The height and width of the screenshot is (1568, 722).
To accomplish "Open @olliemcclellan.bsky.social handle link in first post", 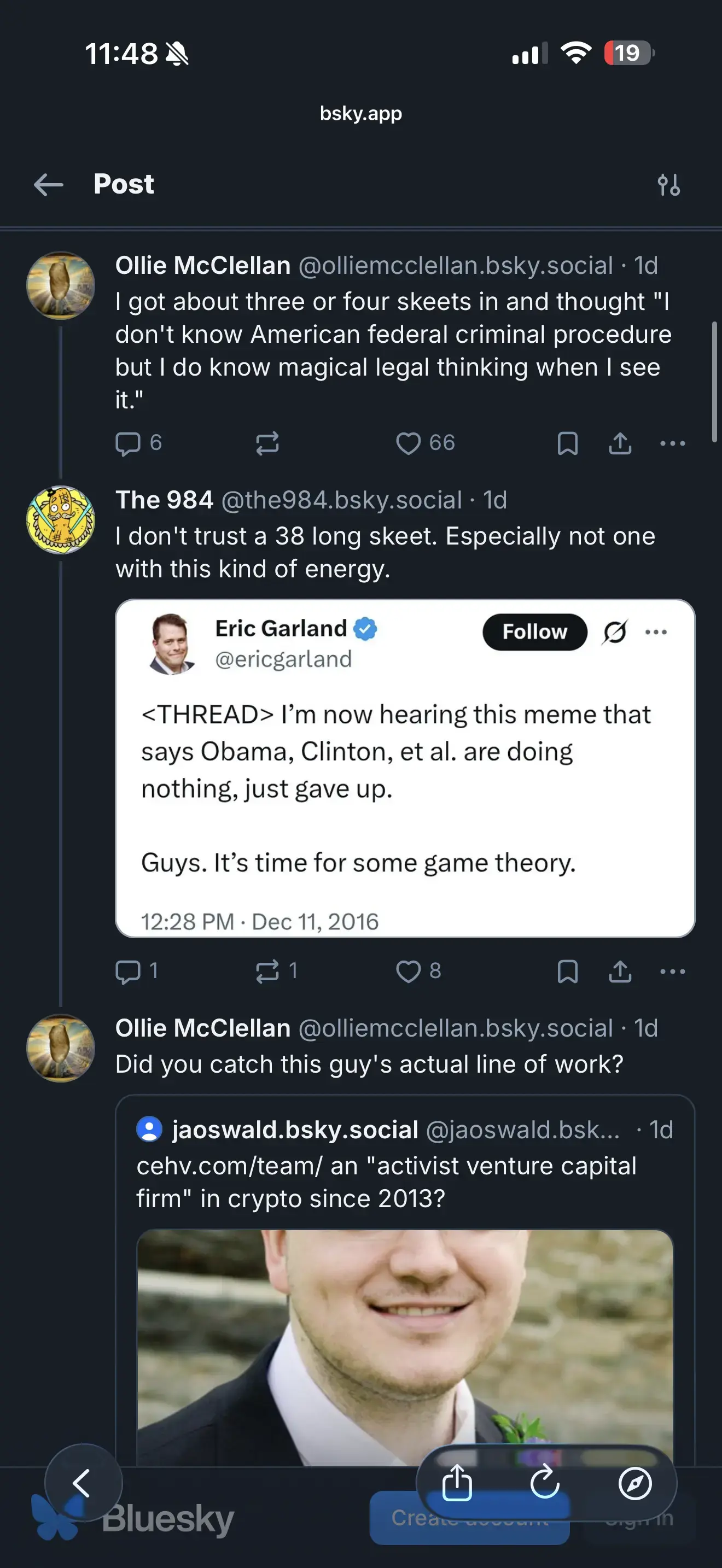I will tap(456, 266).
